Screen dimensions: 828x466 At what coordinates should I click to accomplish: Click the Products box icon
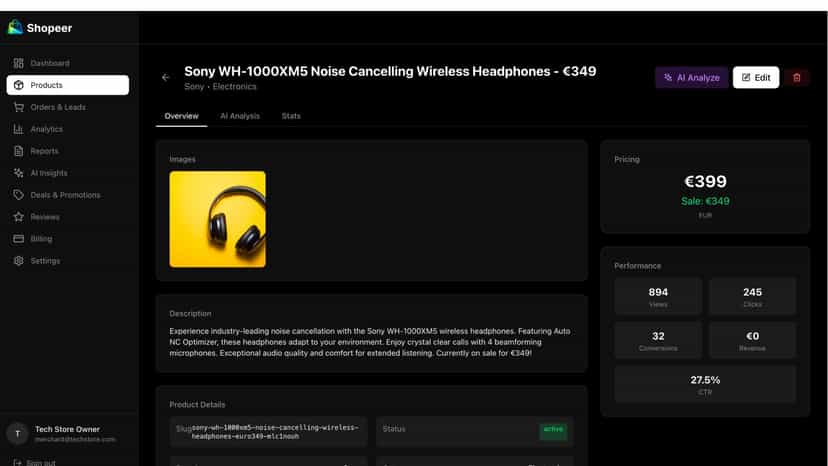tap(18, 85)
